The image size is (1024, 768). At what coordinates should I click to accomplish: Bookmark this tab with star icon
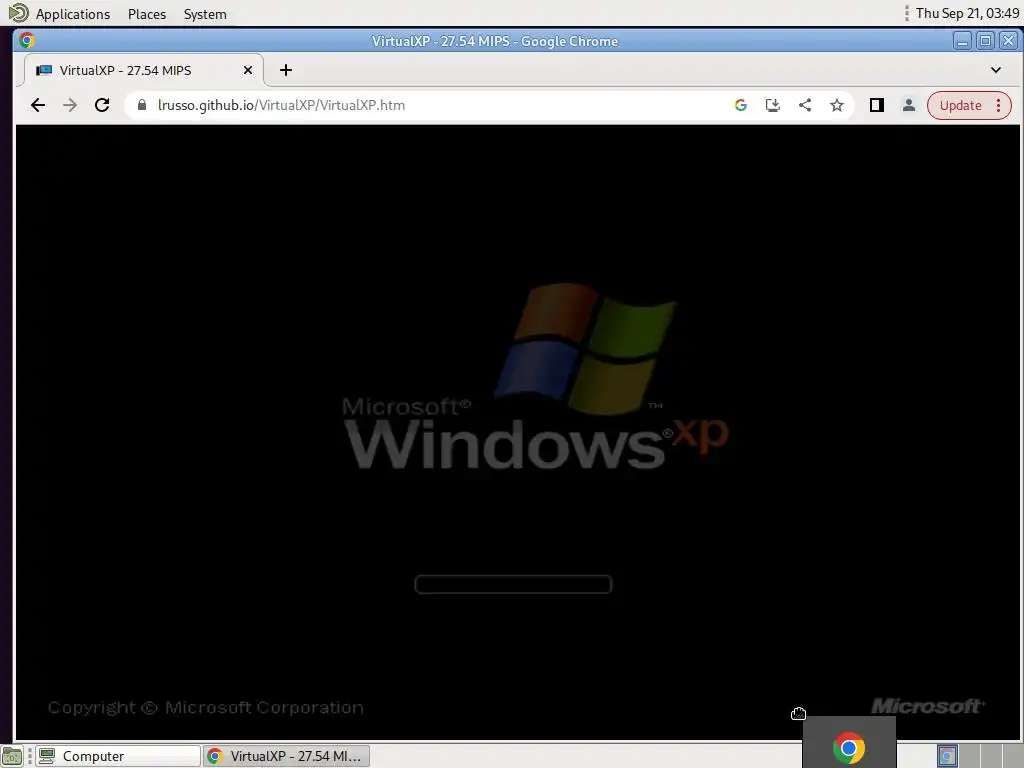click(837, 105)
